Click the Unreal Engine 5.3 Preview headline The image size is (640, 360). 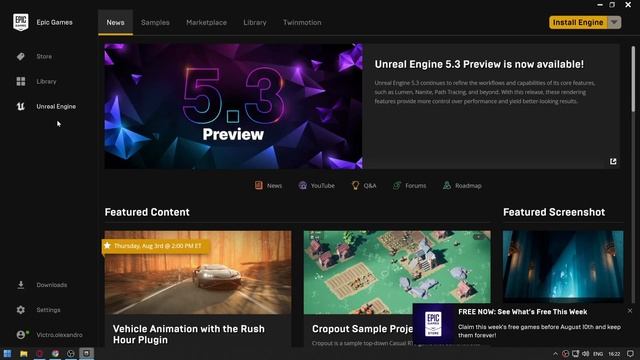pyautogui.click(x=479, y=64)
